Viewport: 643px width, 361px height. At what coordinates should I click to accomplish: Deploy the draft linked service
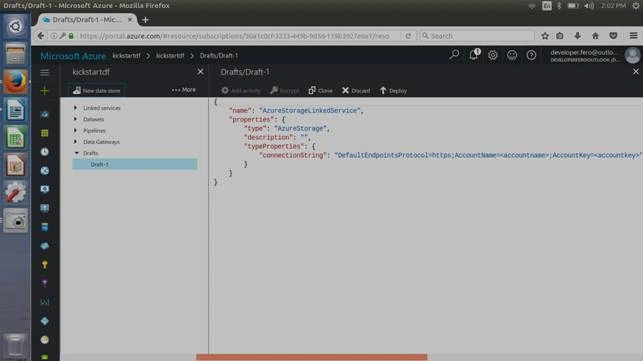[393, 91]
